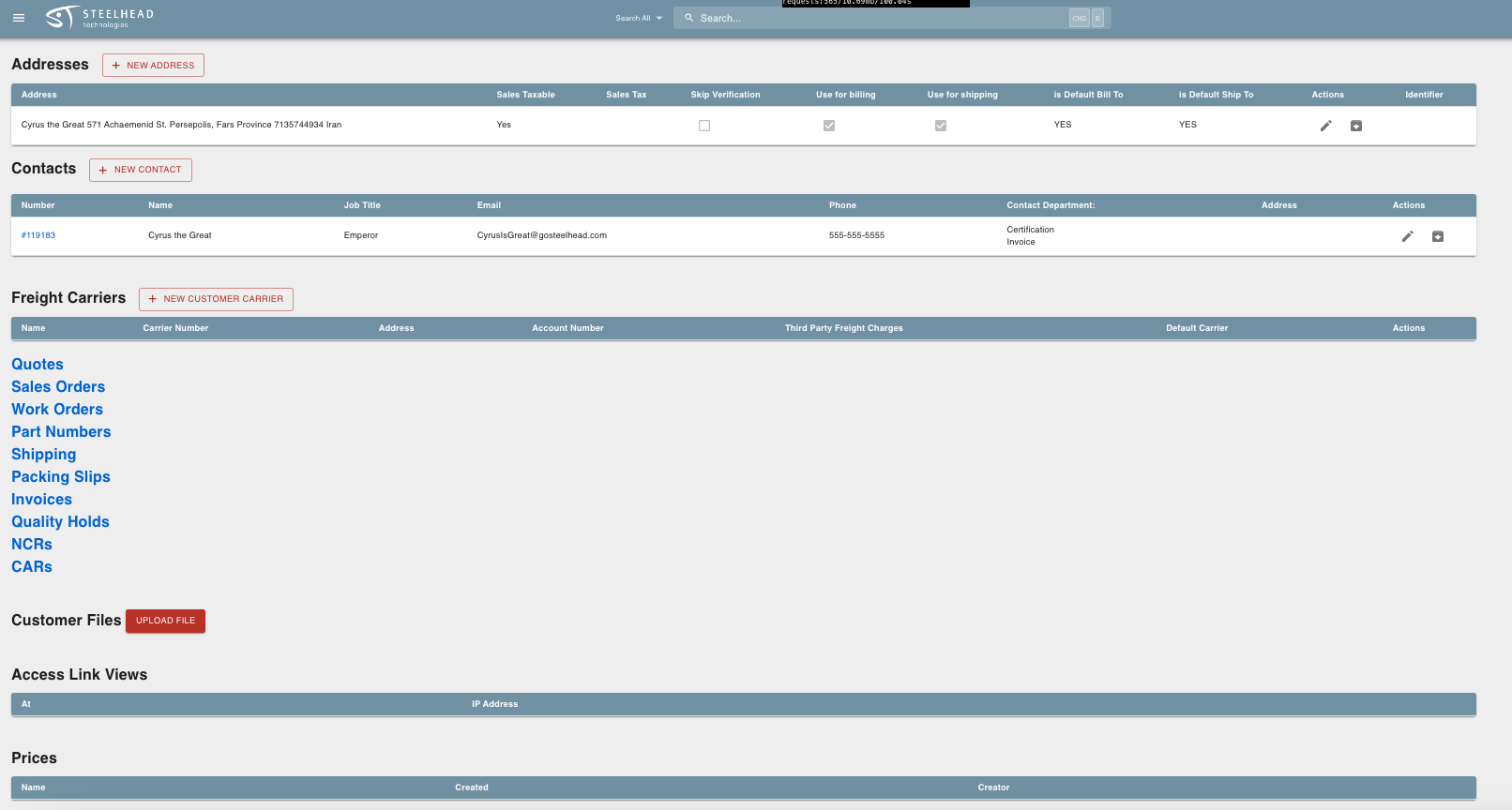Viewport: 1512px width, 810px height.
Task: Click the Steelhead Technologies logo
Action: (99, 18)
